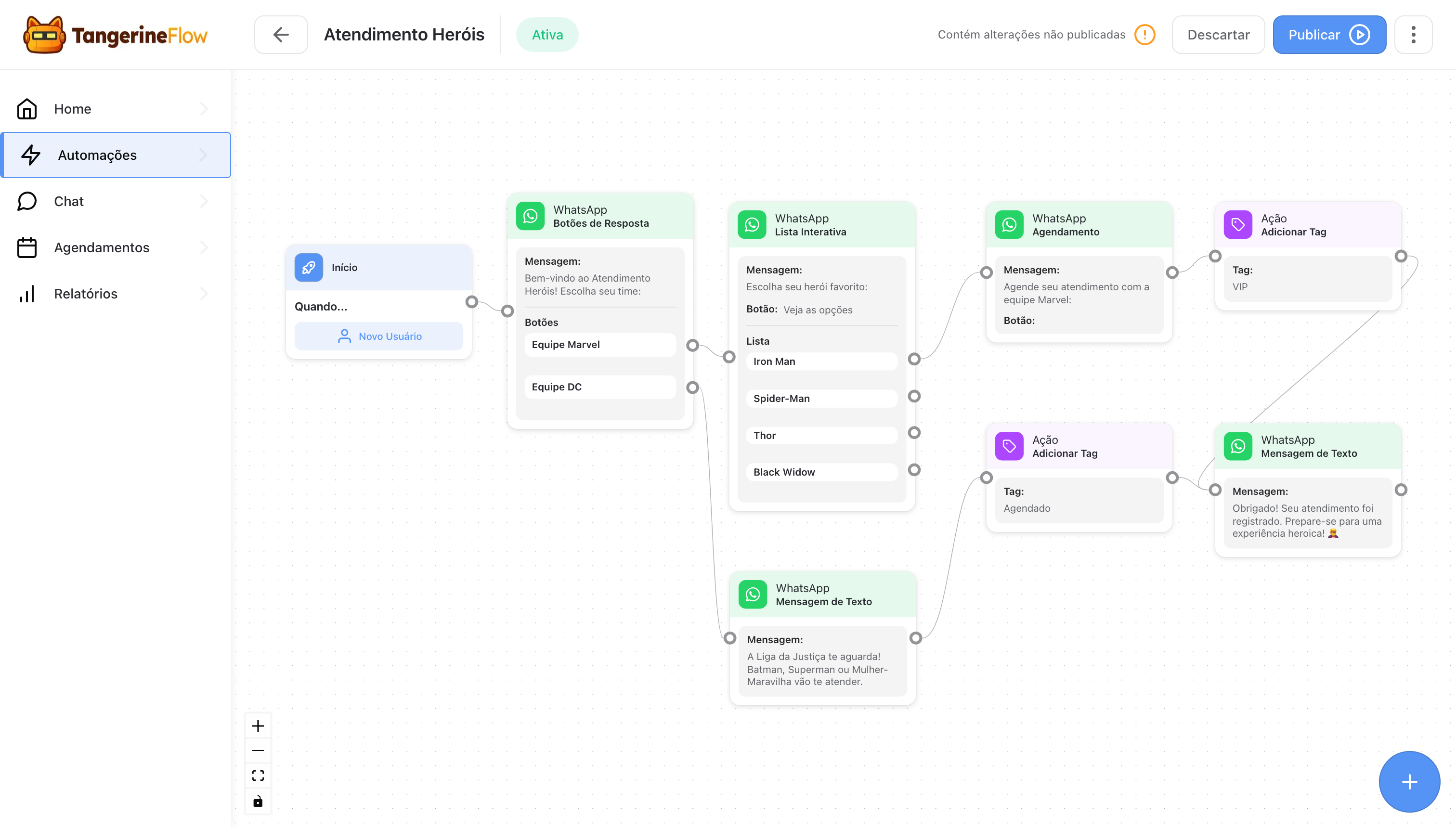Expand the Relatórios menu chevron
Image resolution: width=1456 pixels, height=828 pixels.
[x=204, y=294]
